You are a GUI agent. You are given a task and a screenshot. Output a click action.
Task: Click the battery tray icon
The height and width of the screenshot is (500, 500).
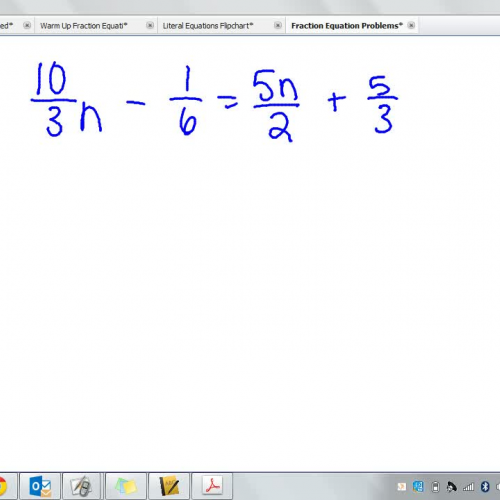click(x=435, y=487)
